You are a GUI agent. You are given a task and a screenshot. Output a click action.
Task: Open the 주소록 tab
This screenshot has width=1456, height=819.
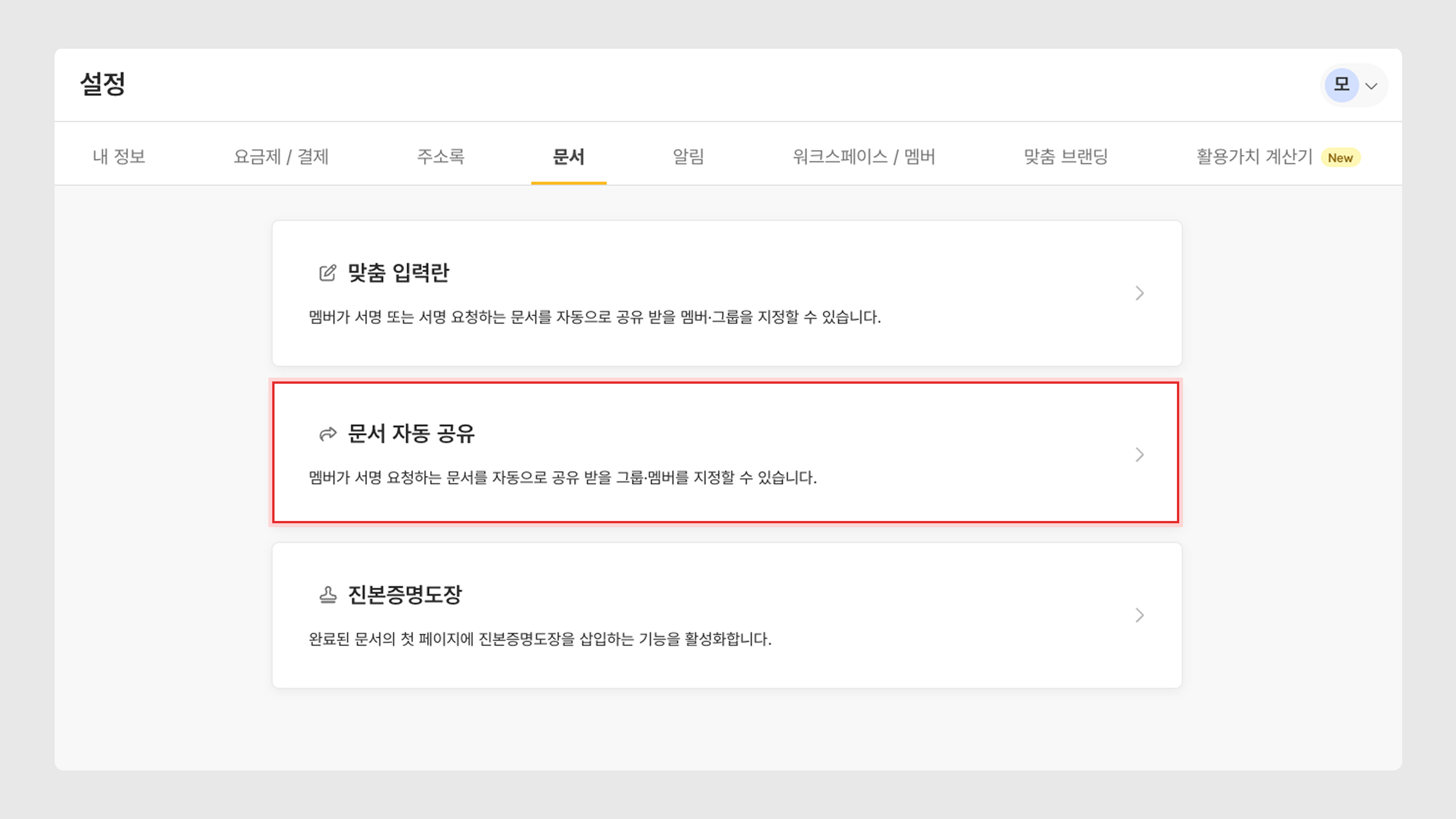440,157
